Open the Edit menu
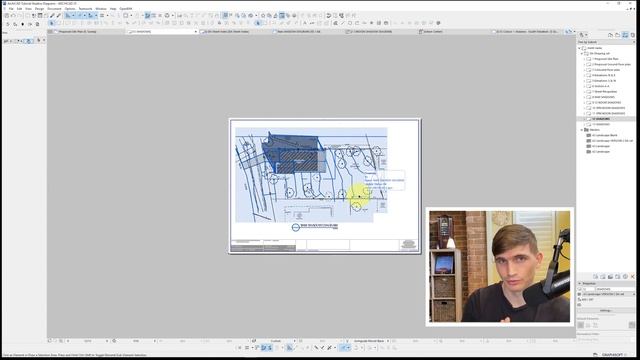The height and width of the screenshot is (360, 640). [19, 9]
